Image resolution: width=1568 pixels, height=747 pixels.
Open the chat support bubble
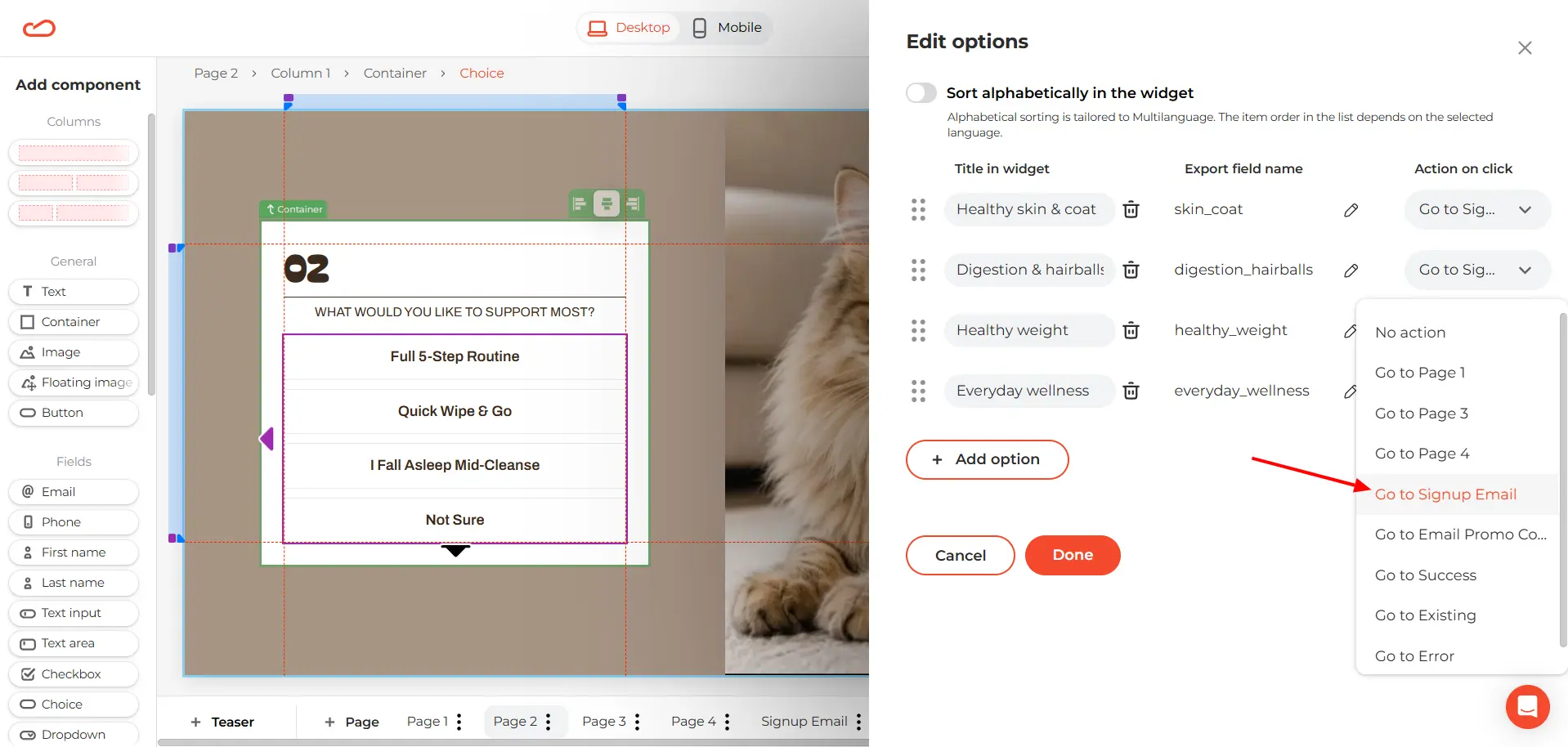[x=1527, y=706]
